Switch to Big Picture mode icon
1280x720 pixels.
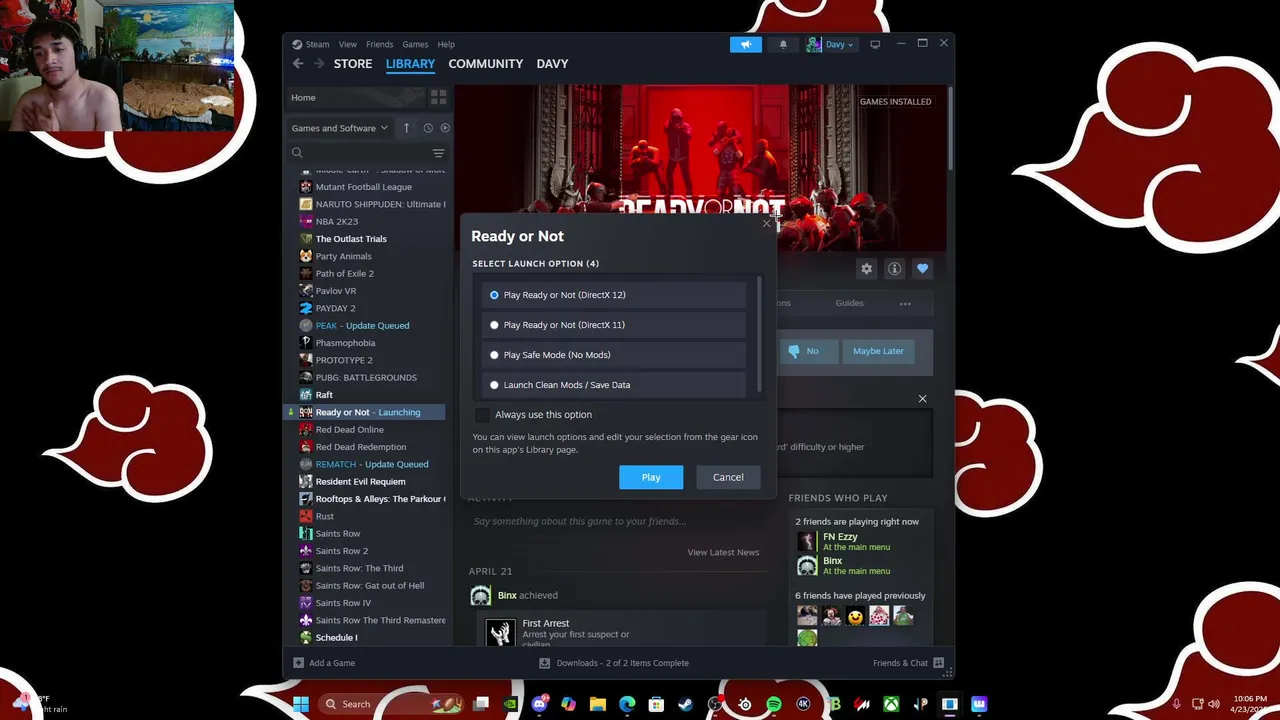pyautogui.click(x=875, y=44)
